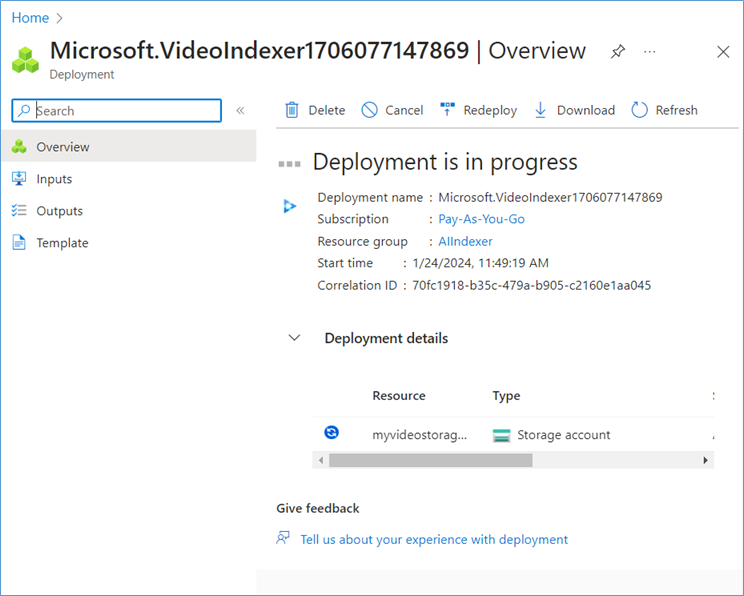Click the horizontal scrollbar thumb in details table
Image resolution: width=744 pixels, height=596 pixels.
(x=430, y=460)
